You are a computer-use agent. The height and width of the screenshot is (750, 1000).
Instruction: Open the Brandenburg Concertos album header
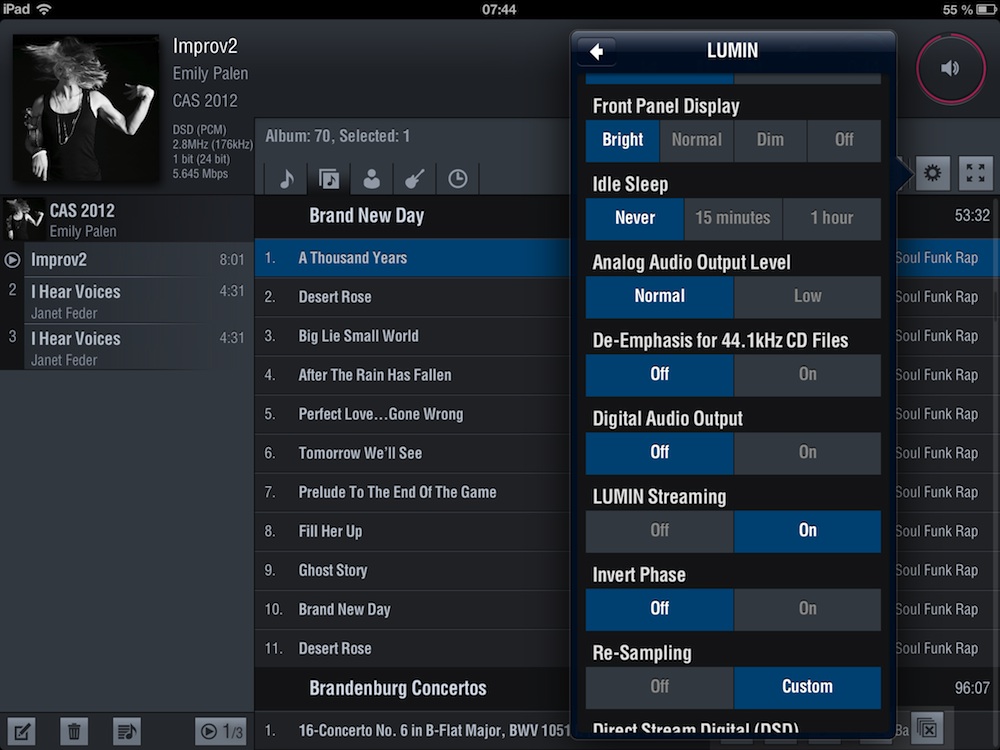[412, 688]
